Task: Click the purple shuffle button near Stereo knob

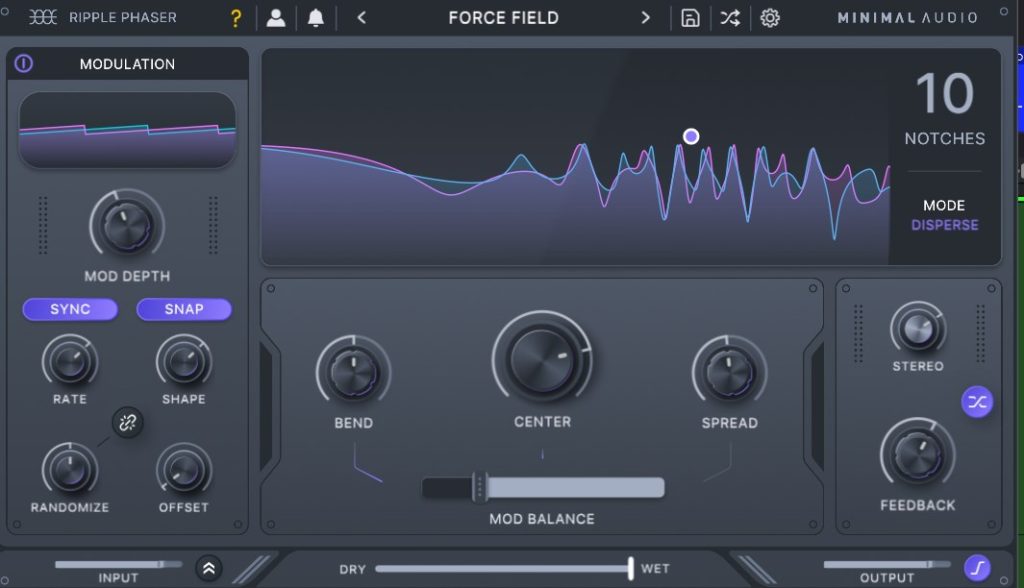Action: [977, 402]
